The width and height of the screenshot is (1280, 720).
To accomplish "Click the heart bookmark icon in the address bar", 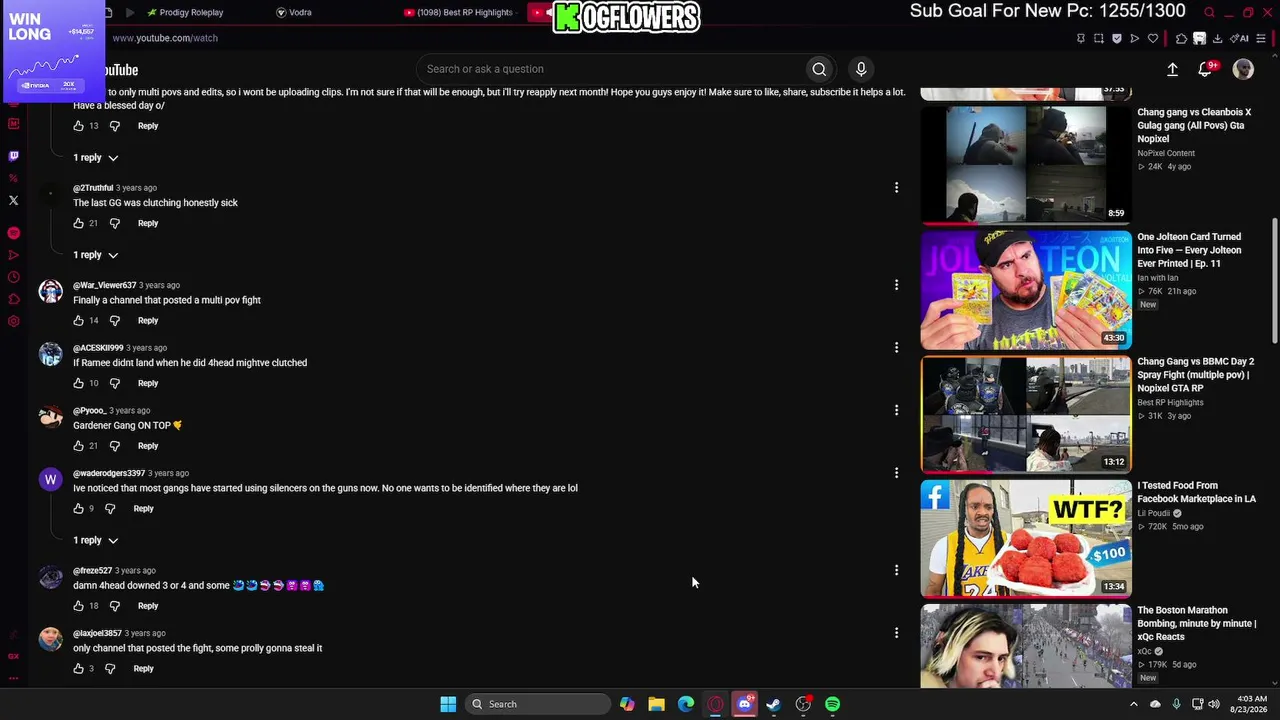I will click(x=1152, y=38).
